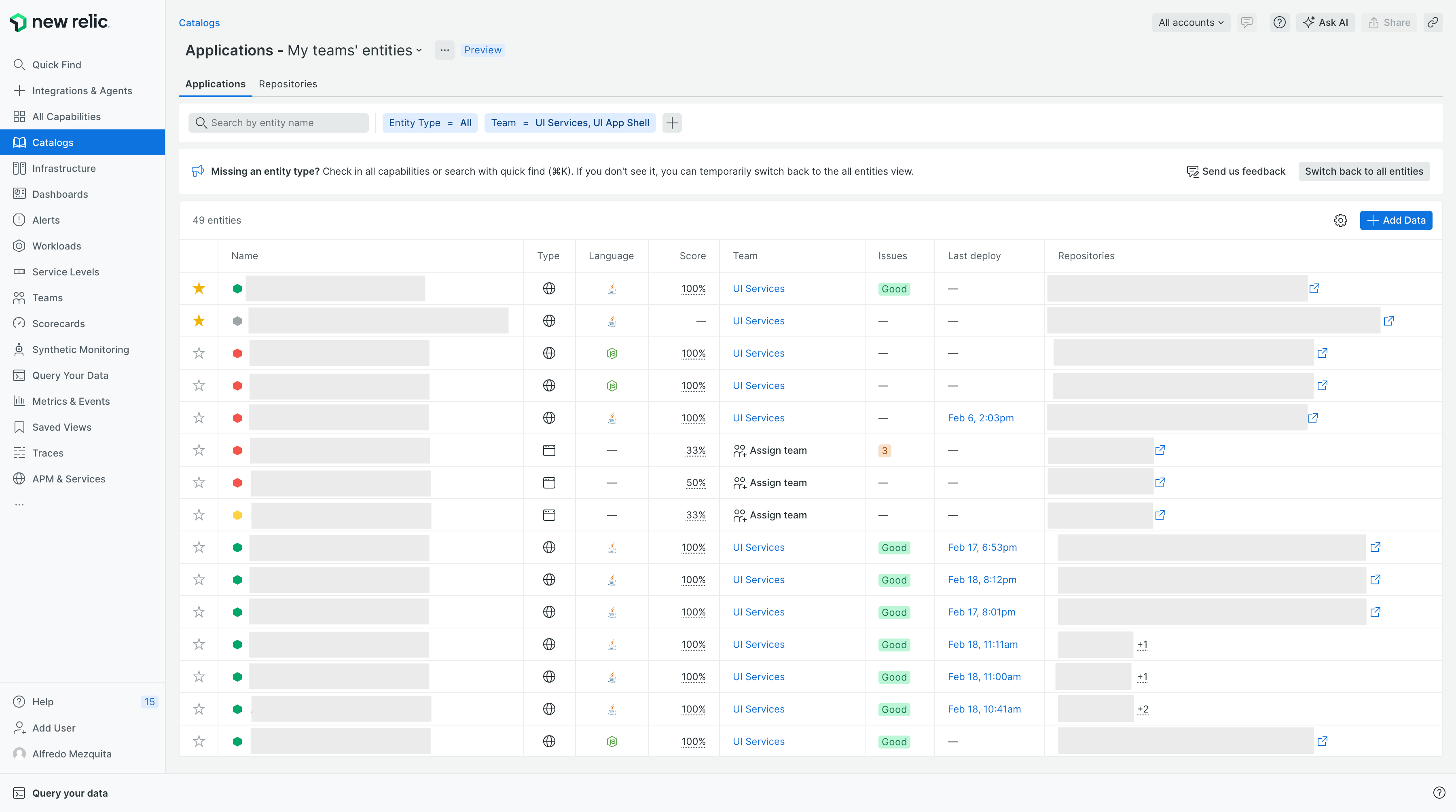Viewport: 1456px width, 812px height.
Task: Open help question mark in header
Action: click(x=1280, y=23)
